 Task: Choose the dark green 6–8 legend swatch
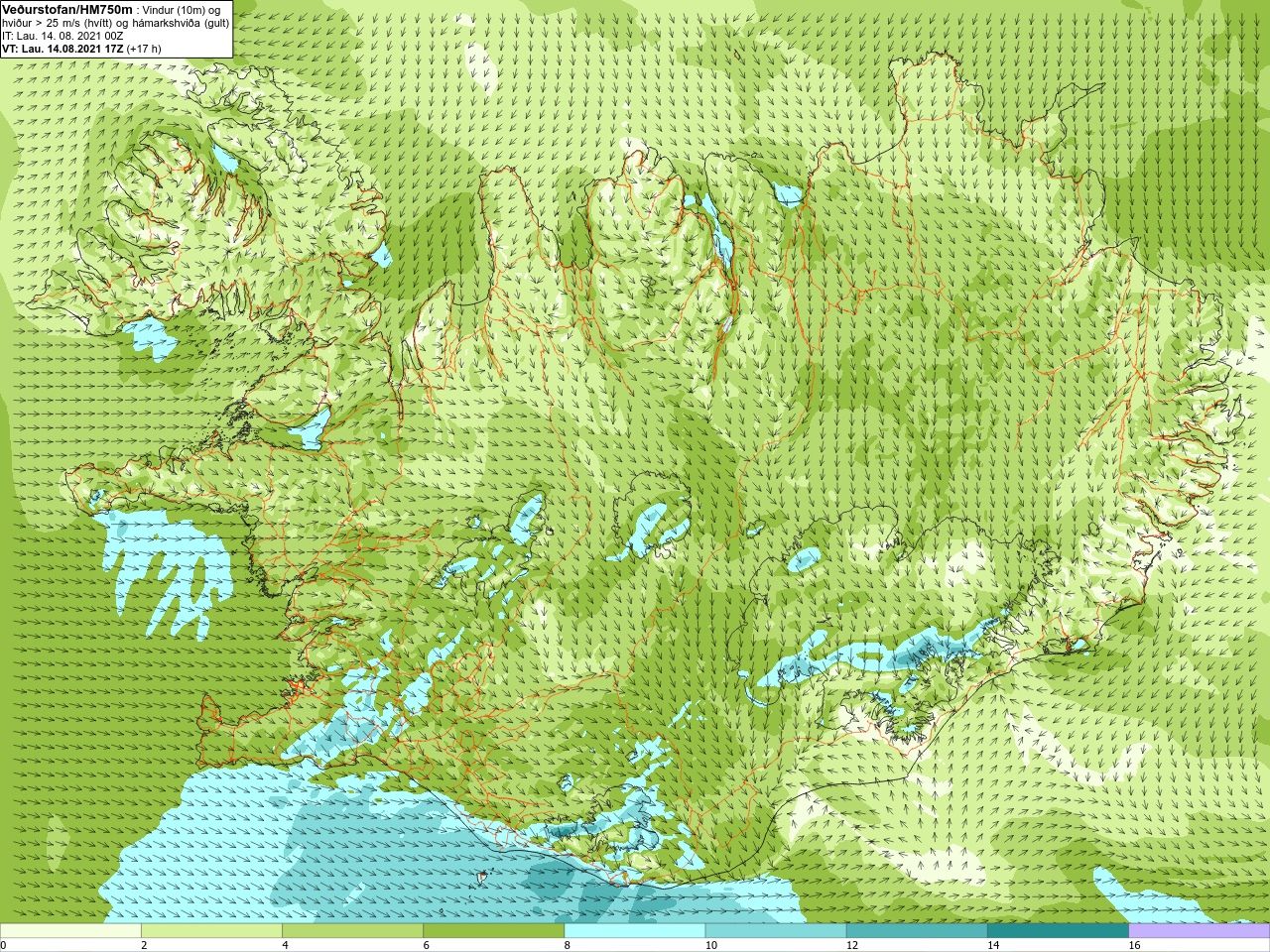click(x=493, y=930)
